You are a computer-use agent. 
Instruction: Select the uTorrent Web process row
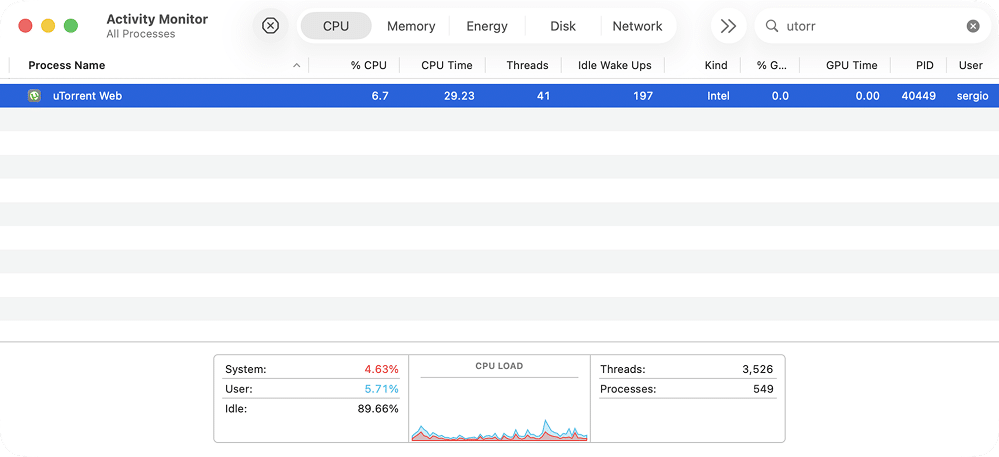click(500, 96)
